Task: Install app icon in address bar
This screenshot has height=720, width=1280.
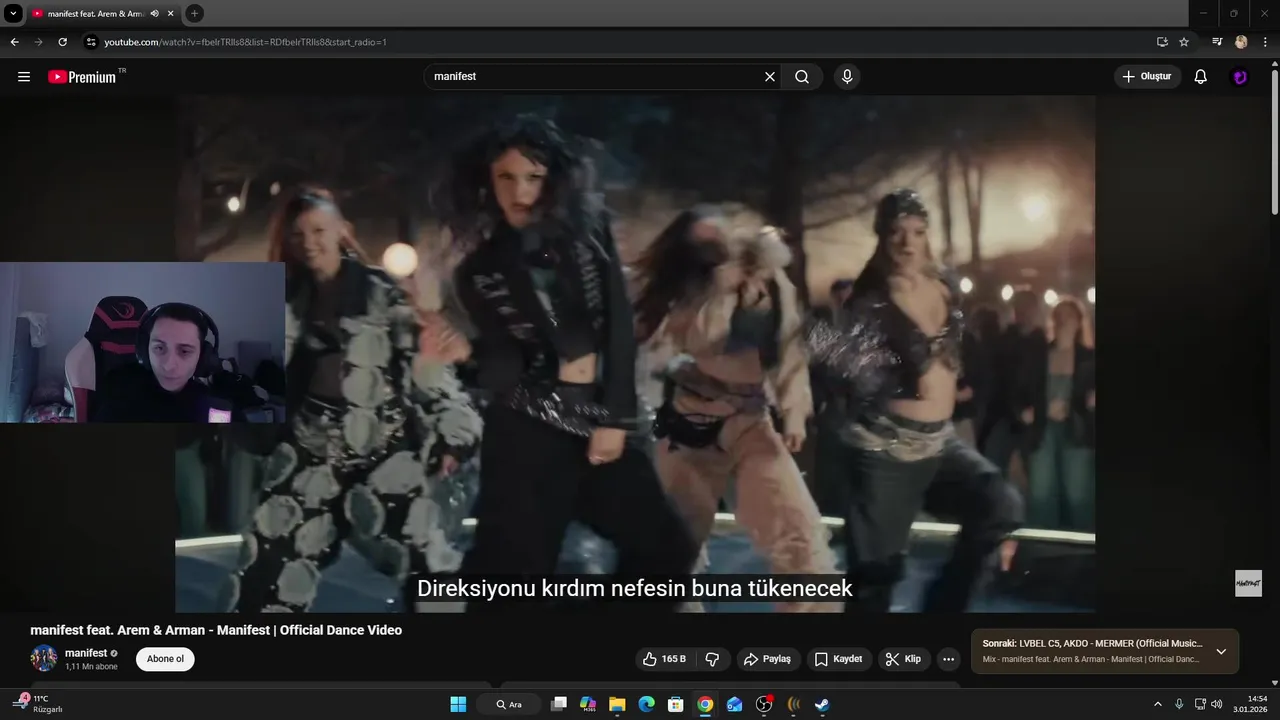Action: (1162, 42)
